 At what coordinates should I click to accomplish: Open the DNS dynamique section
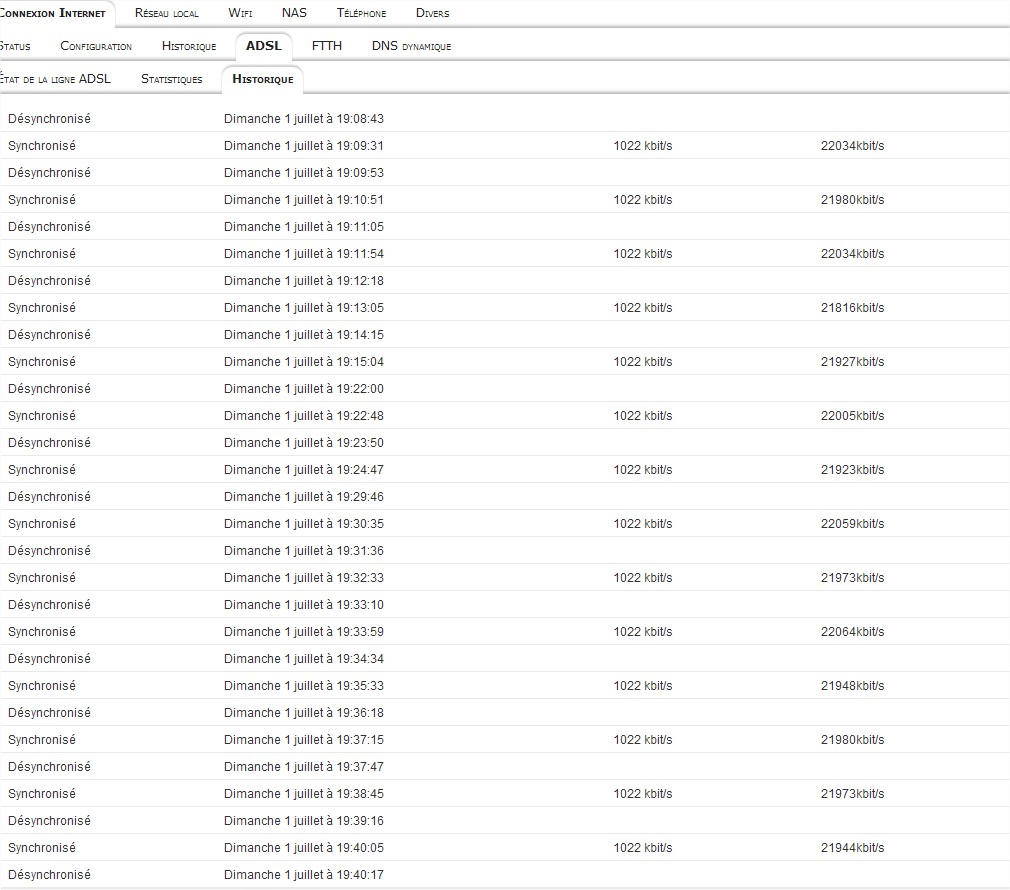pos(412,46)
